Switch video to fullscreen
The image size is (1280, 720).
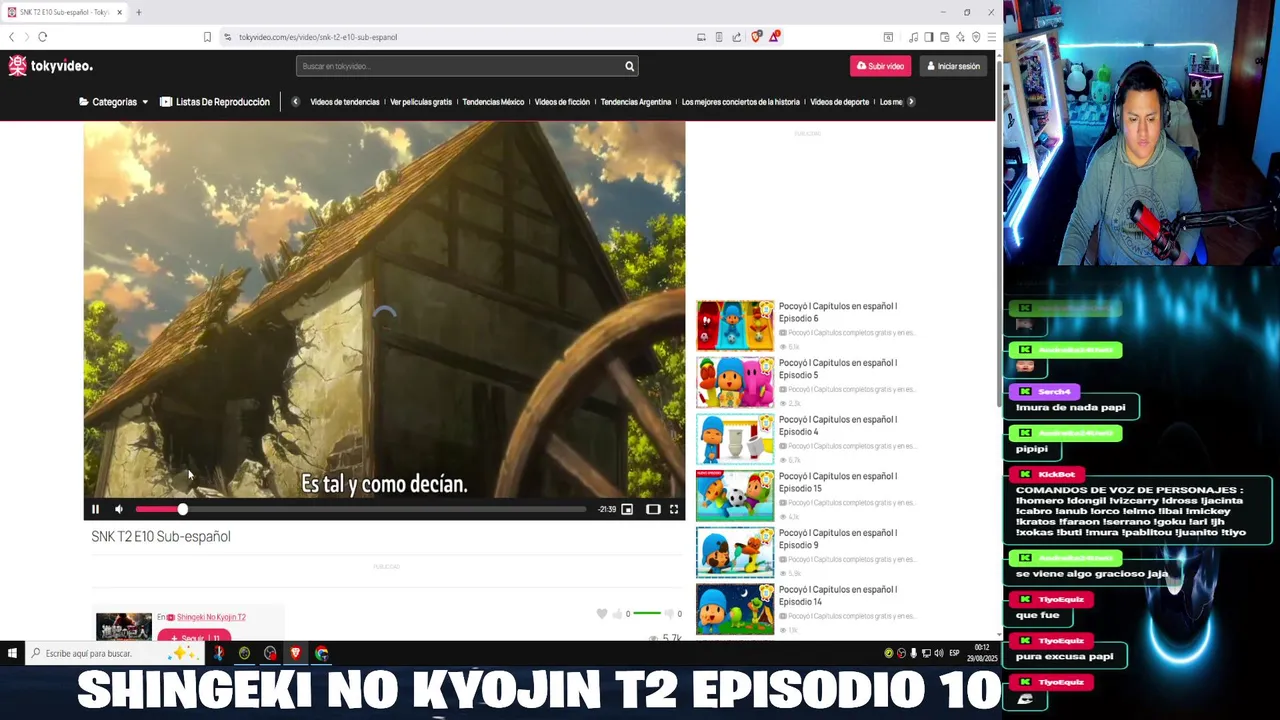click(x=674, y=510)
